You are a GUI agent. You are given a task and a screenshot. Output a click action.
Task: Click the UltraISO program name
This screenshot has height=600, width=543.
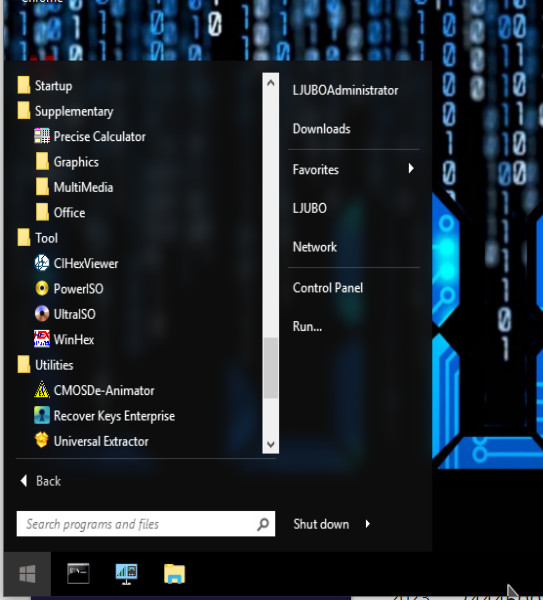pyautogui.click(x=75, y=314)
